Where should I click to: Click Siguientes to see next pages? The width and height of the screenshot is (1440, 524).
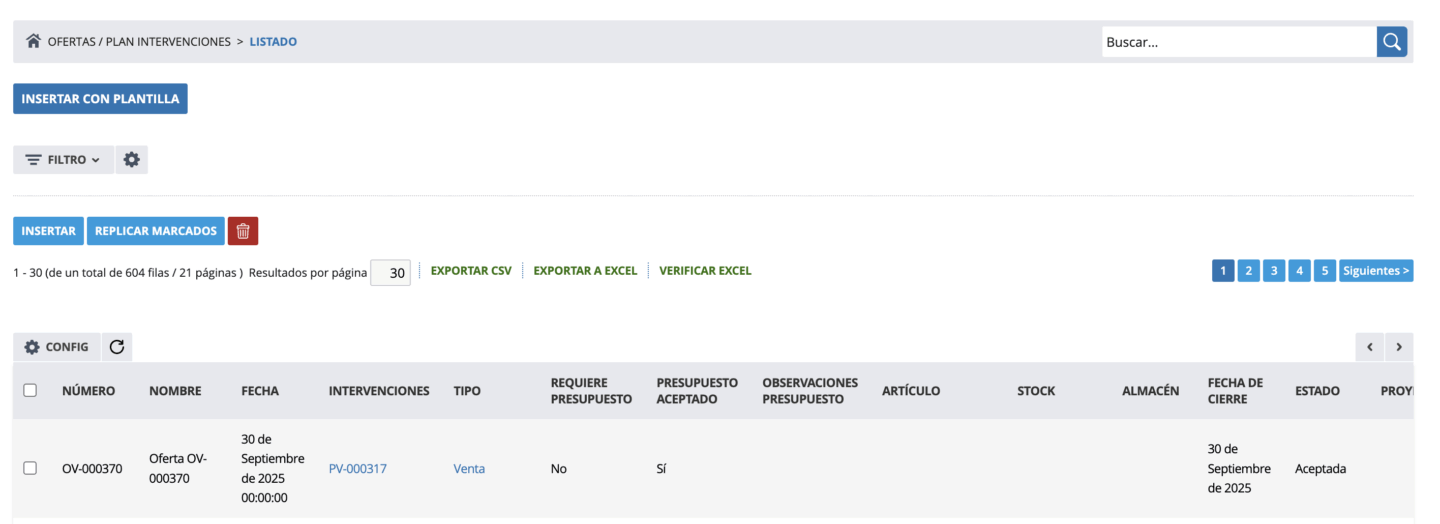pyautogui.click(x=1376, y=271)
